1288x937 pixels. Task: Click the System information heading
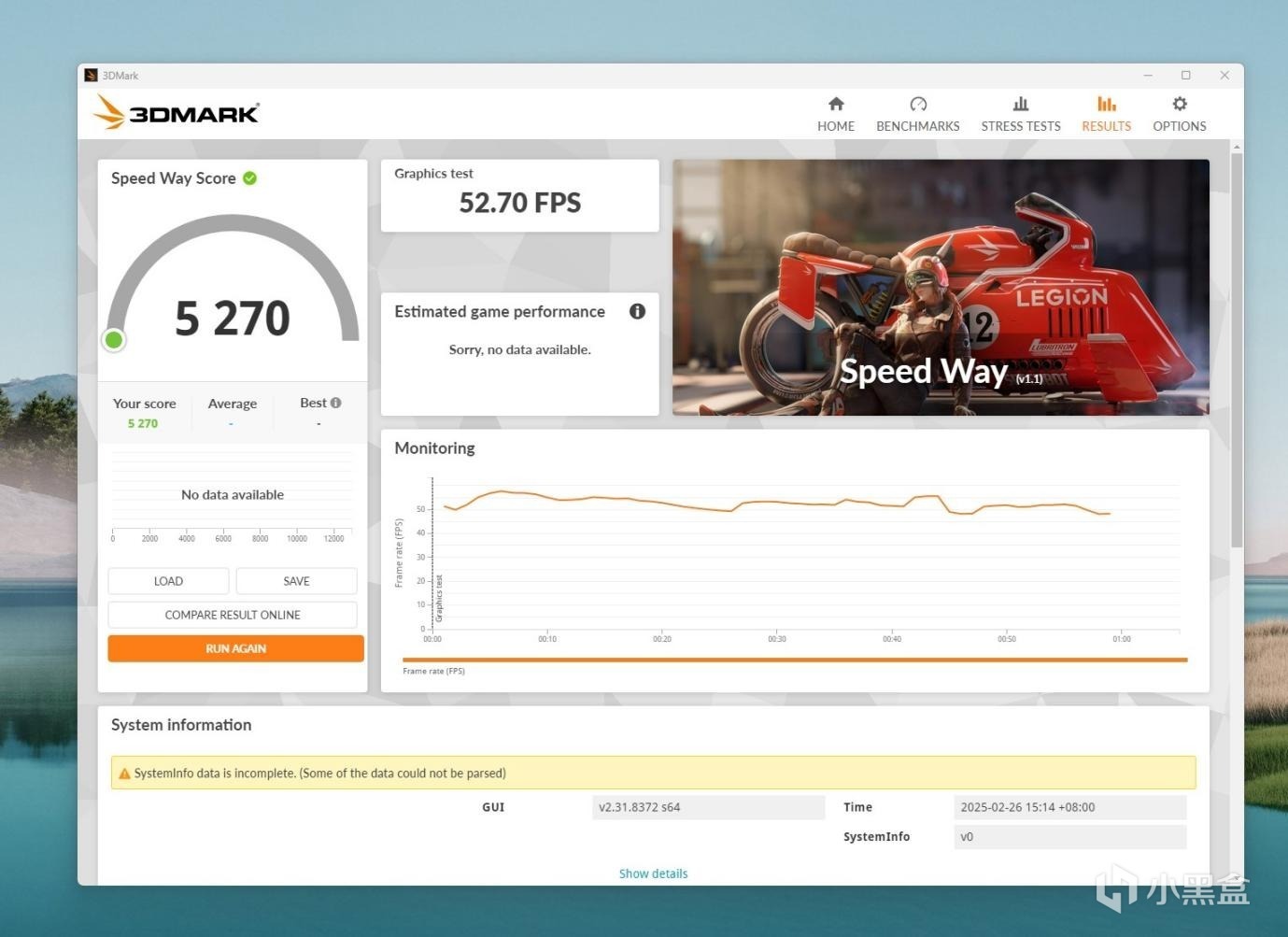pyautogui.click(x=181, y=725)
